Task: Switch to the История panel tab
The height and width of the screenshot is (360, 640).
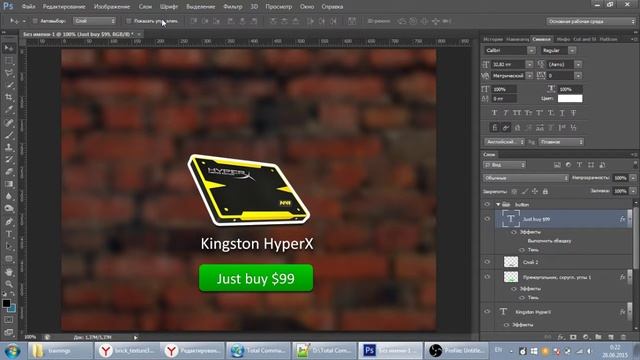Action: point(493,39)
